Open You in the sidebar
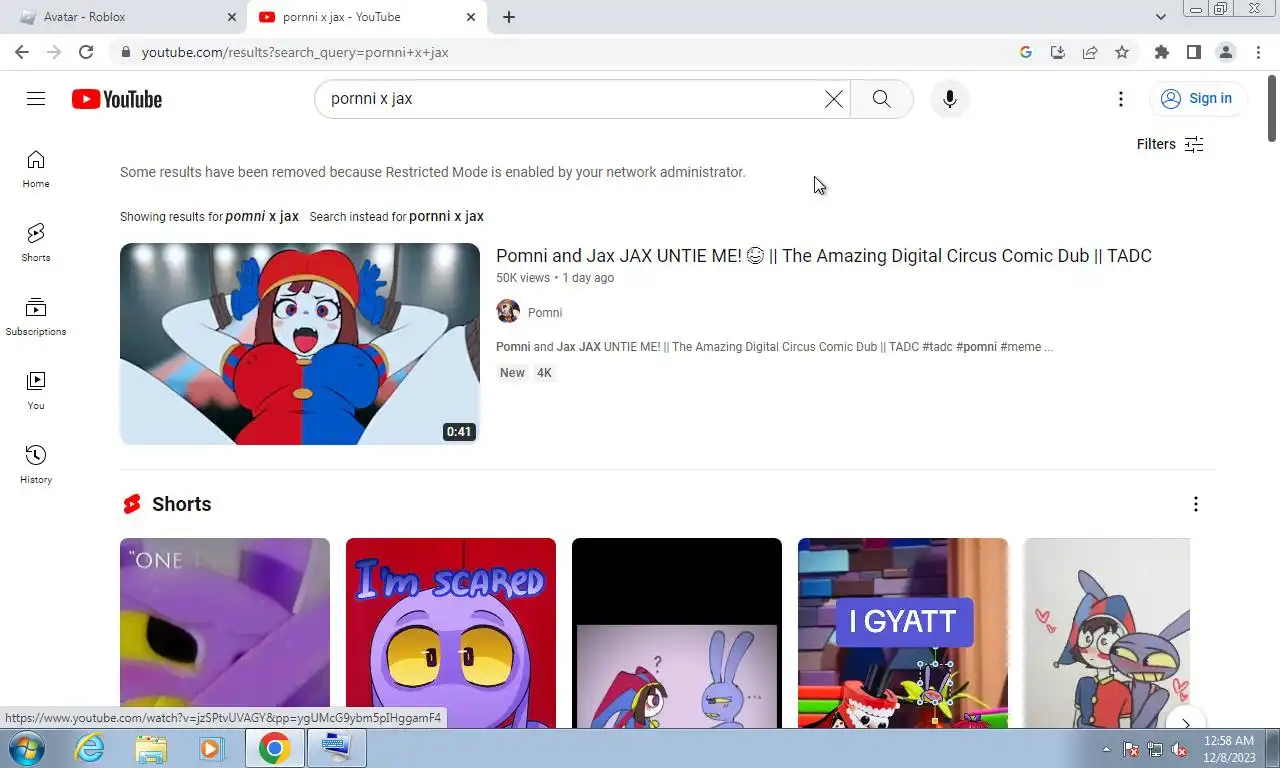 [36, 391]
